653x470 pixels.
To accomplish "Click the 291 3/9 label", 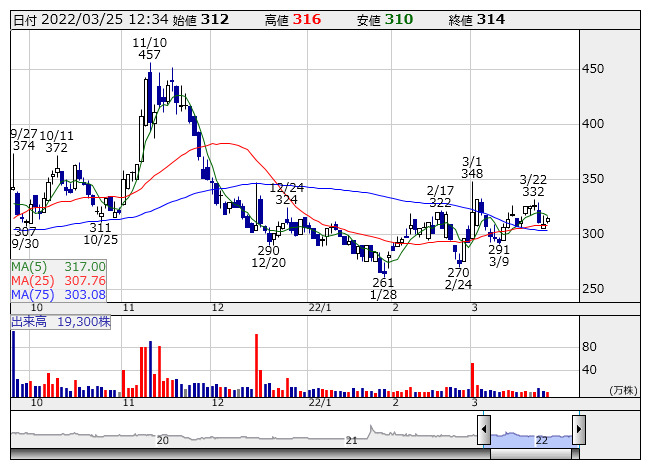I will point(499,256).
